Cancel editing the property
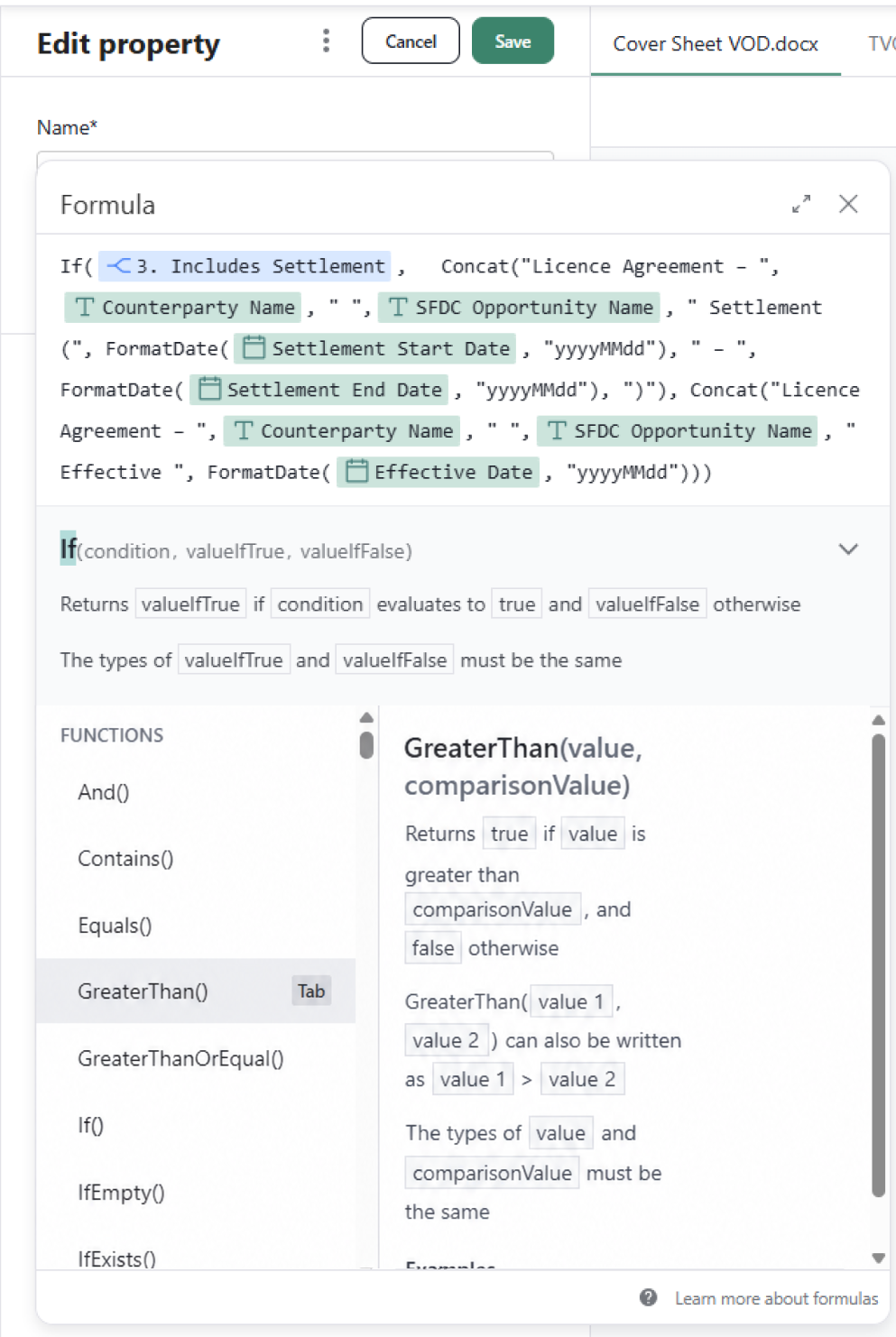The height and width of the screenshot is (1337, 896). [x=411, y=41]
